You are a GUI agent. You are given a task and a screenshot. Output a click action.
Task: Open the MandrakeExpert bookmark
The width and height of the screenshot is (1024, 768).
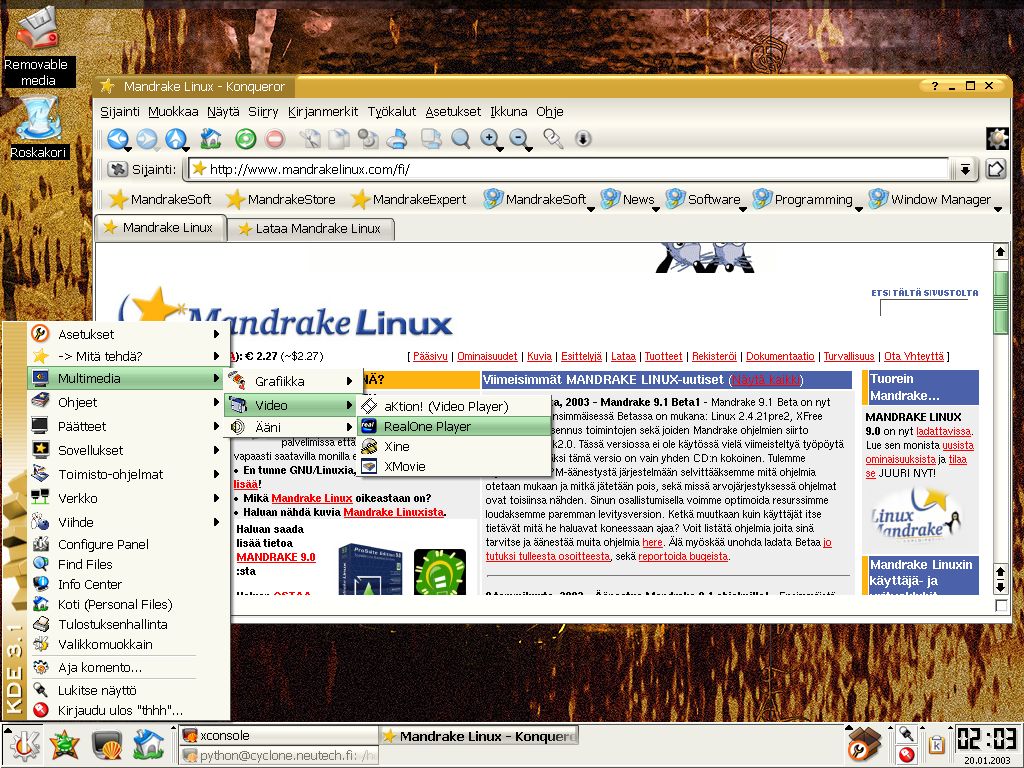pyautogui.click(x=409, y=200)
